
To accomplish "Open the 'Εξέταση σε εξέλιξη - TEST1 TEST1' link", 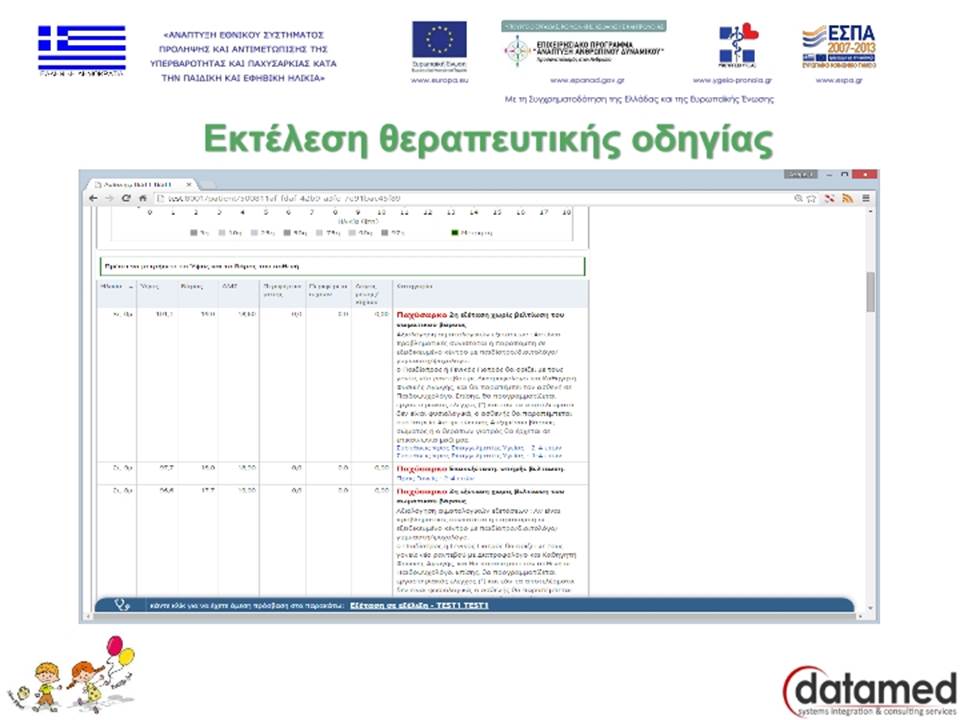I will (419, 606).
